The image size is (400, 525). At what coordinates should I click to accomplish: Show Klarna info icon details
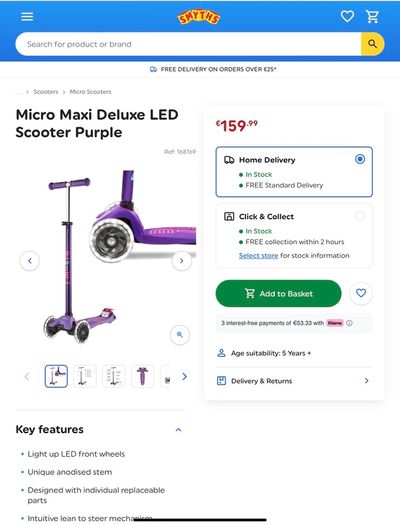tap(349, 323)
